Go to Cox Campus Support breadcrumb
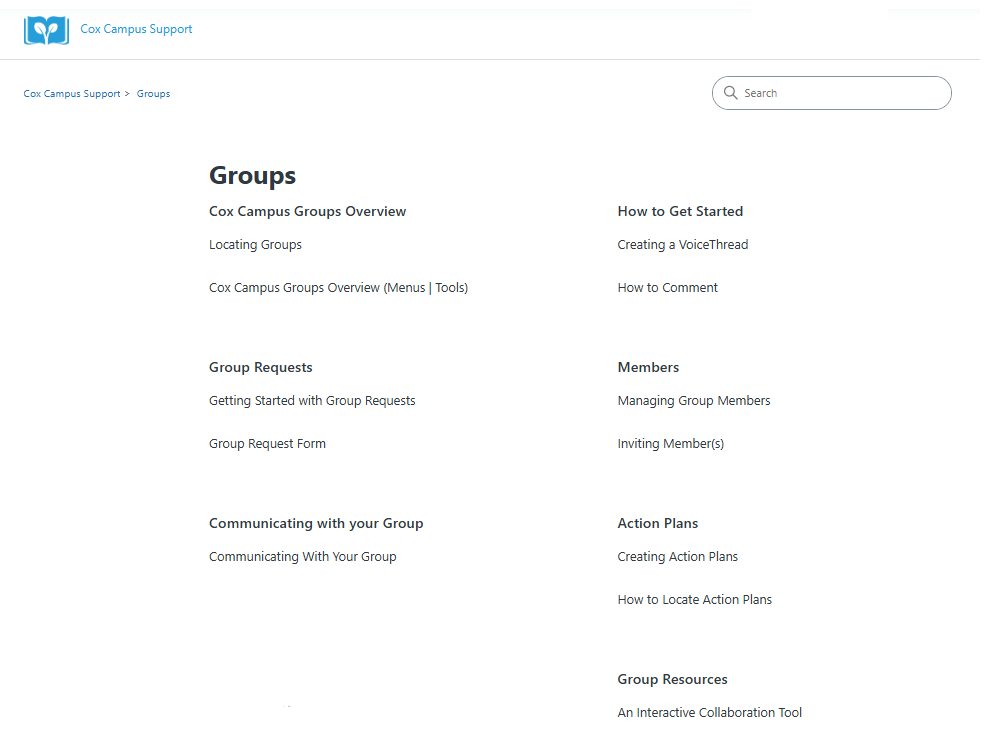Image resolution: width=984 pixels, height=755 pixels. click(x=72, y=94)
